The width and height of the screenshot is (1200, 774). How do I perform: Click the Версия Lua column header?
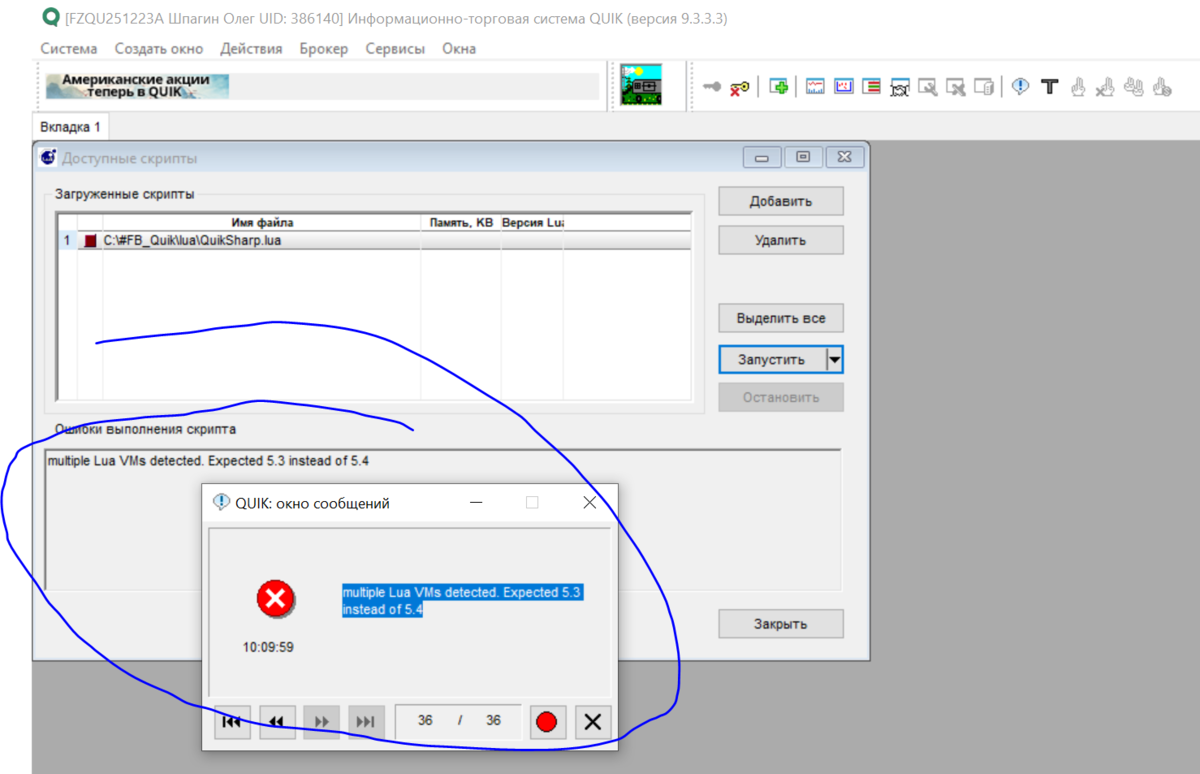click(x=532, y=222)
